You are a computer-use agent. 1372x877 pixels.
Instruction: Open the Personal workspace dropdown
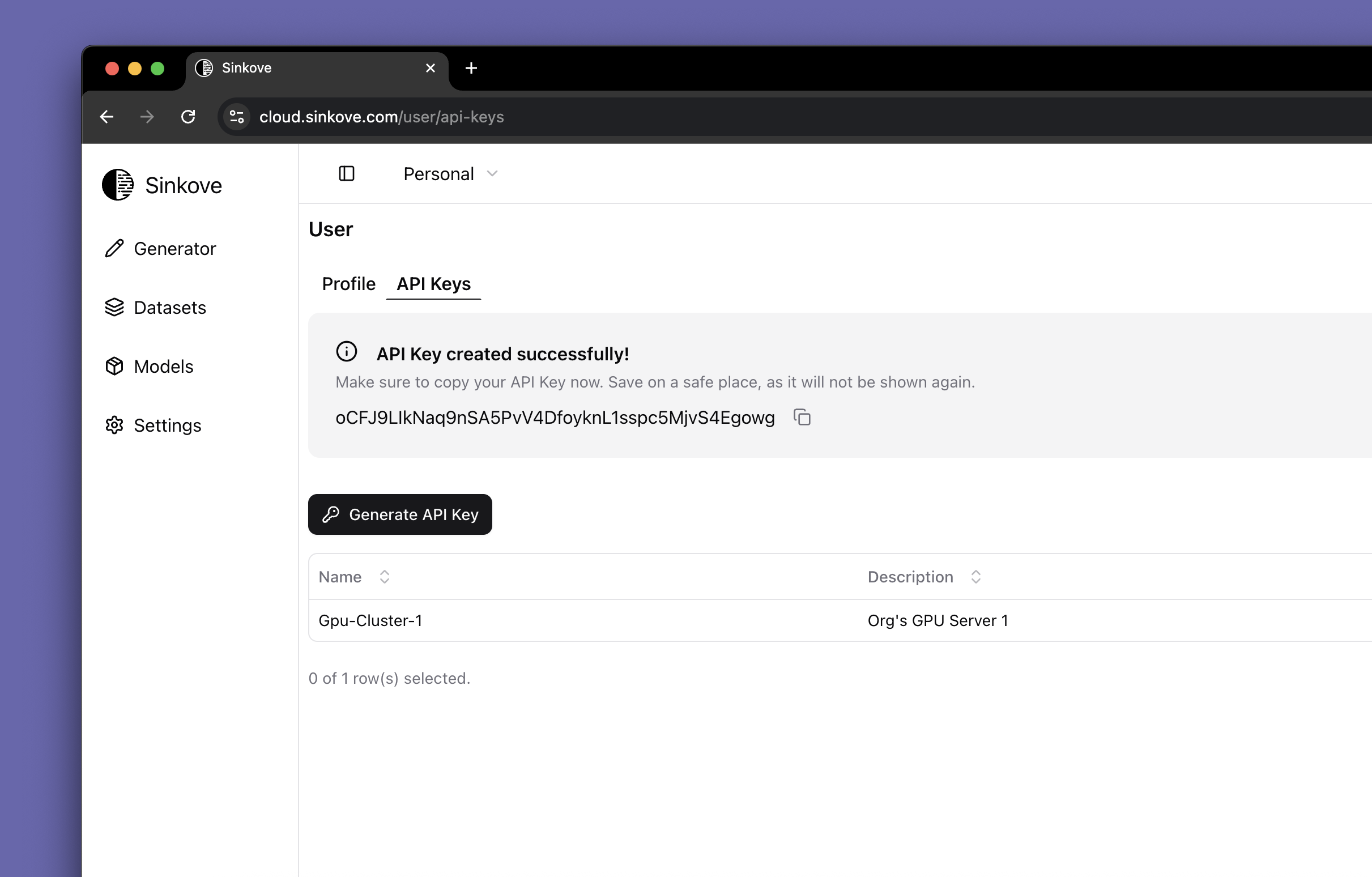(x=450, y=173)
